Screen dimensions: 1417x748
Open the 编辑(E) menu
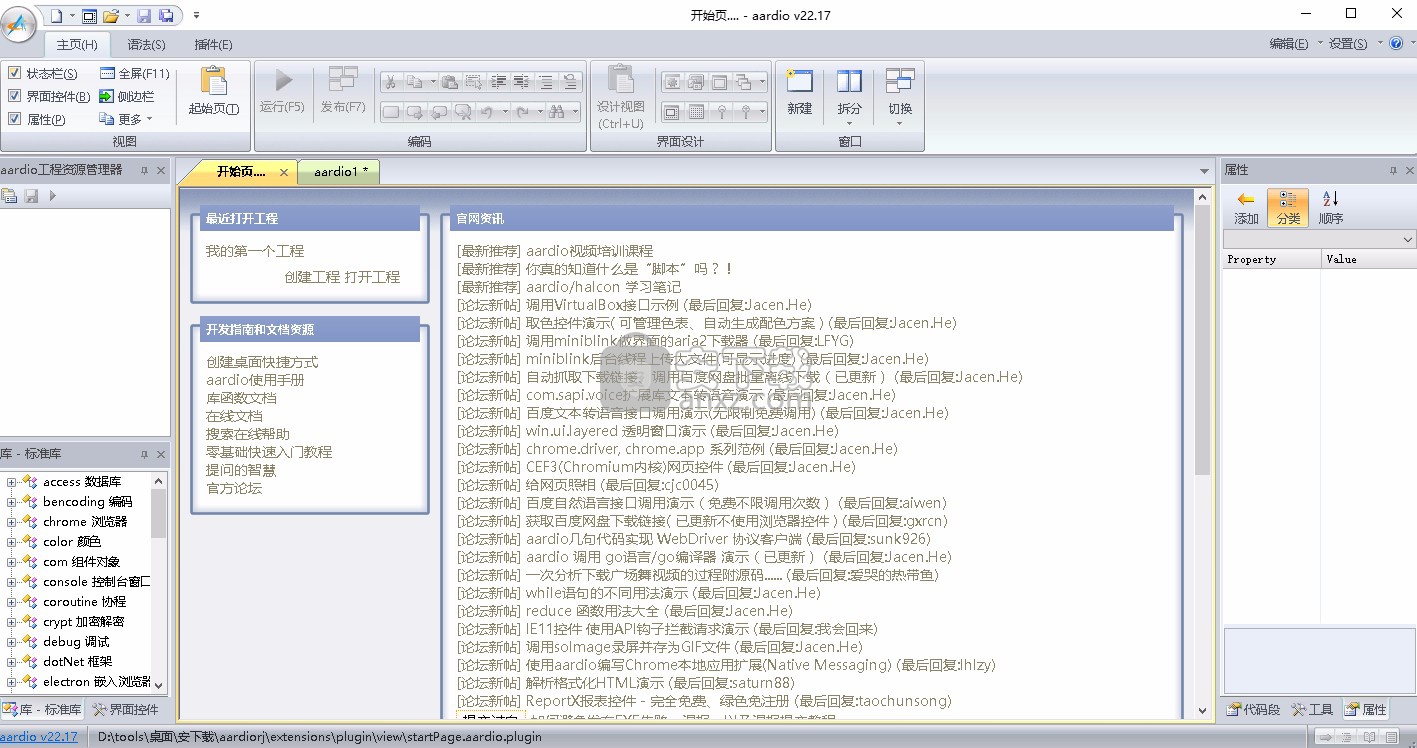(x=1294, y=43)
